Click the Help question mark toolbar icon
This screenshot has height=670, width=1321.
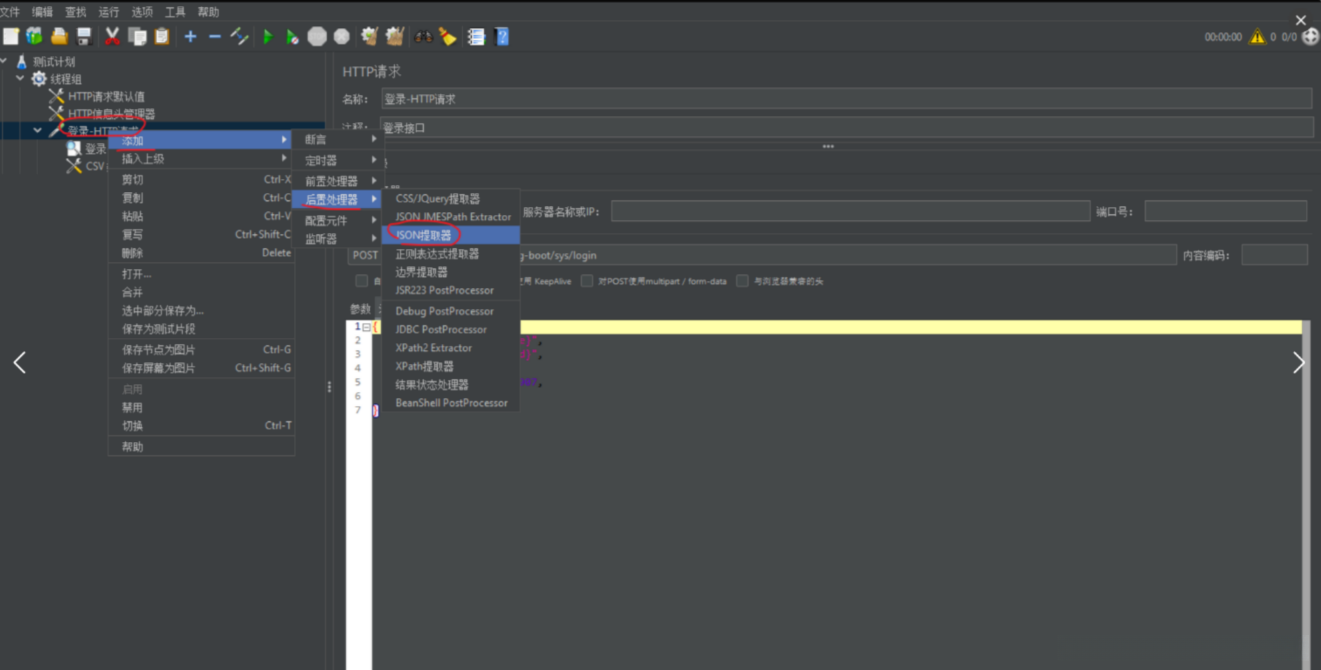(x=502, y=37)
